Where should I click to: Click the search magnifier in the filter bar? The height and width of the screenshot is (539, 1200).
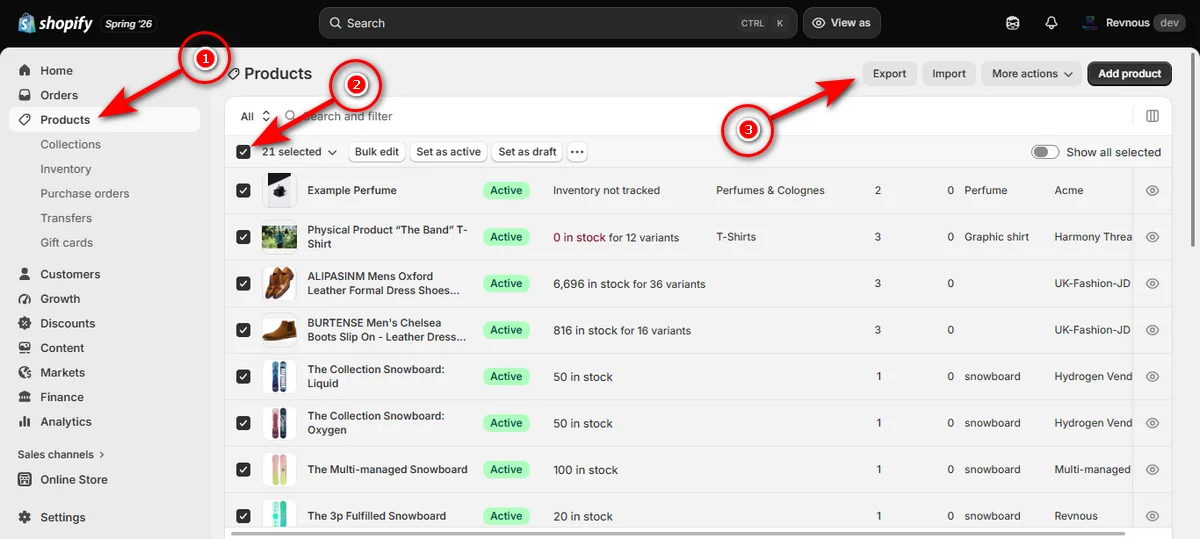tap(291, 116)
